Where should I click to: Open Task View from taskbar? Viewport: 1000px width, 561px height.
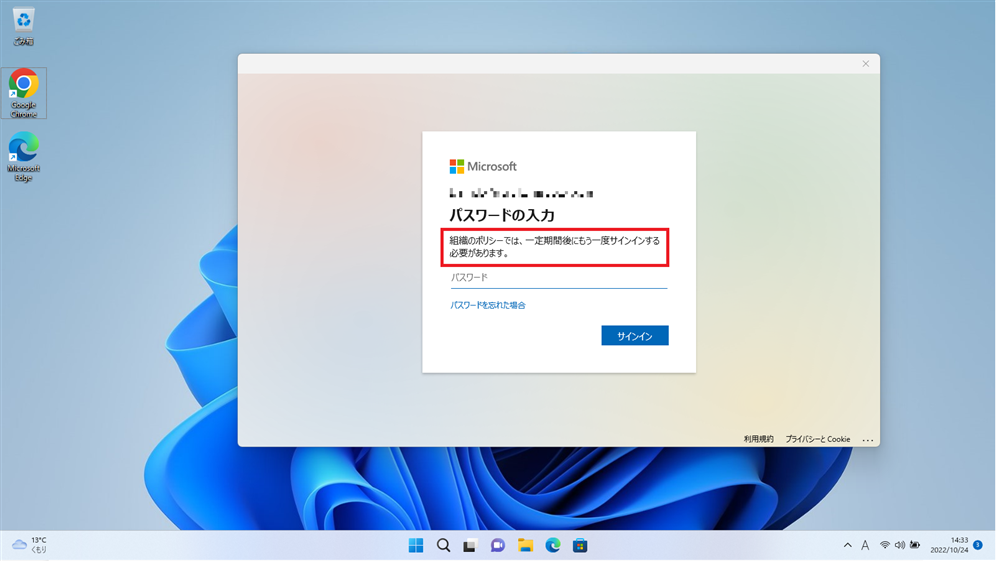(470, 545)
